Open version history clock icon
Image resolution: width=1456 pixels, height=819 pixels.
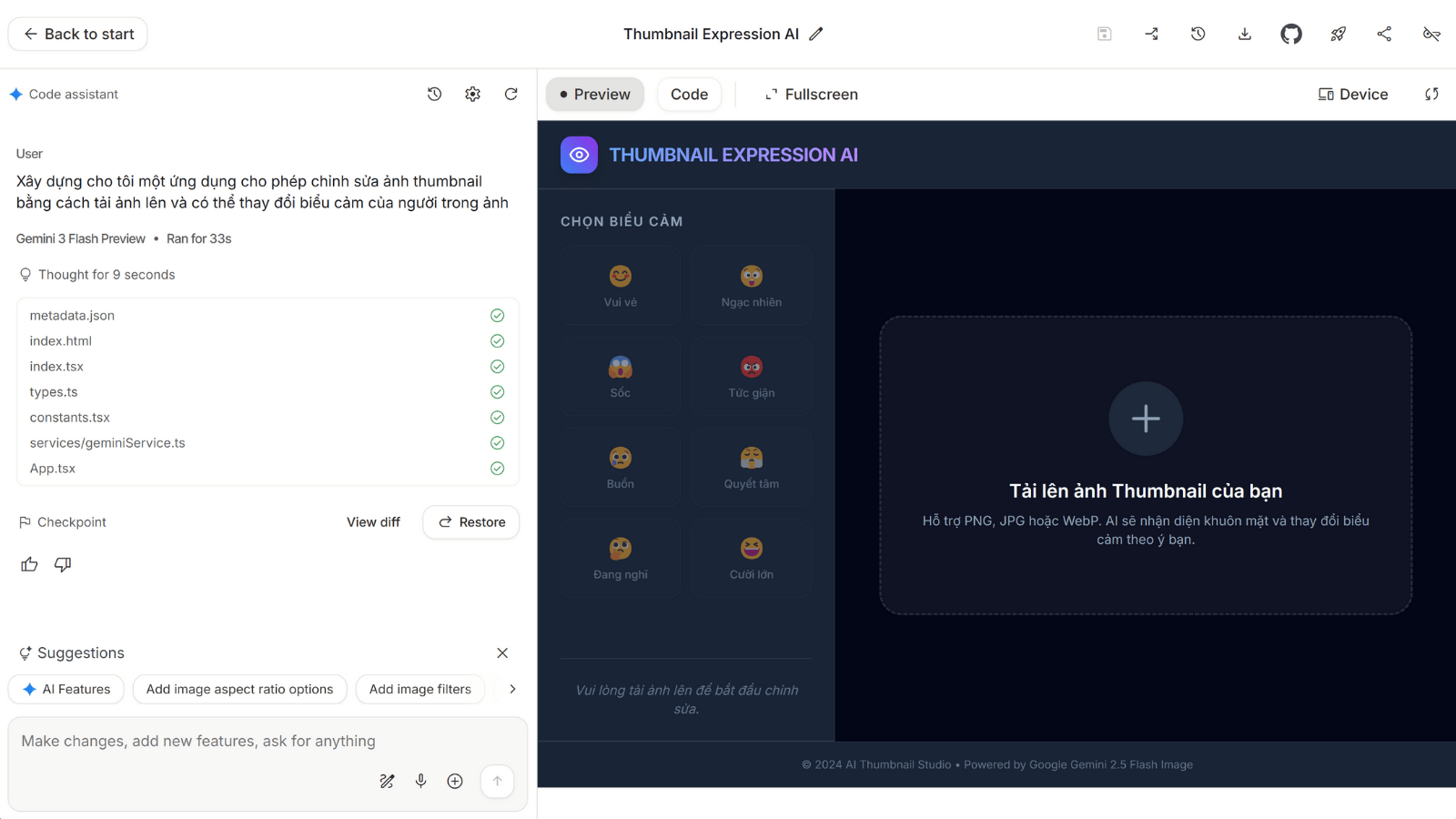(x=1198, y=34)
